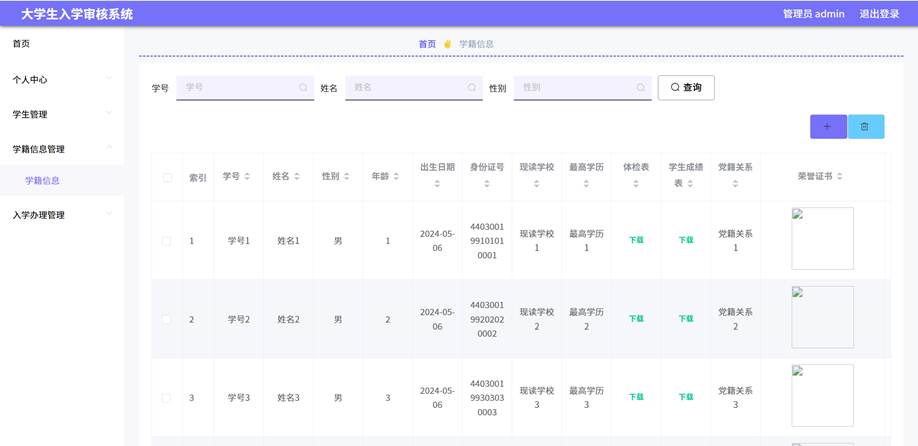Sort table by 性别 column arrows
The height and width of the screenshot is (446, 918).
[x=347, y=176]
